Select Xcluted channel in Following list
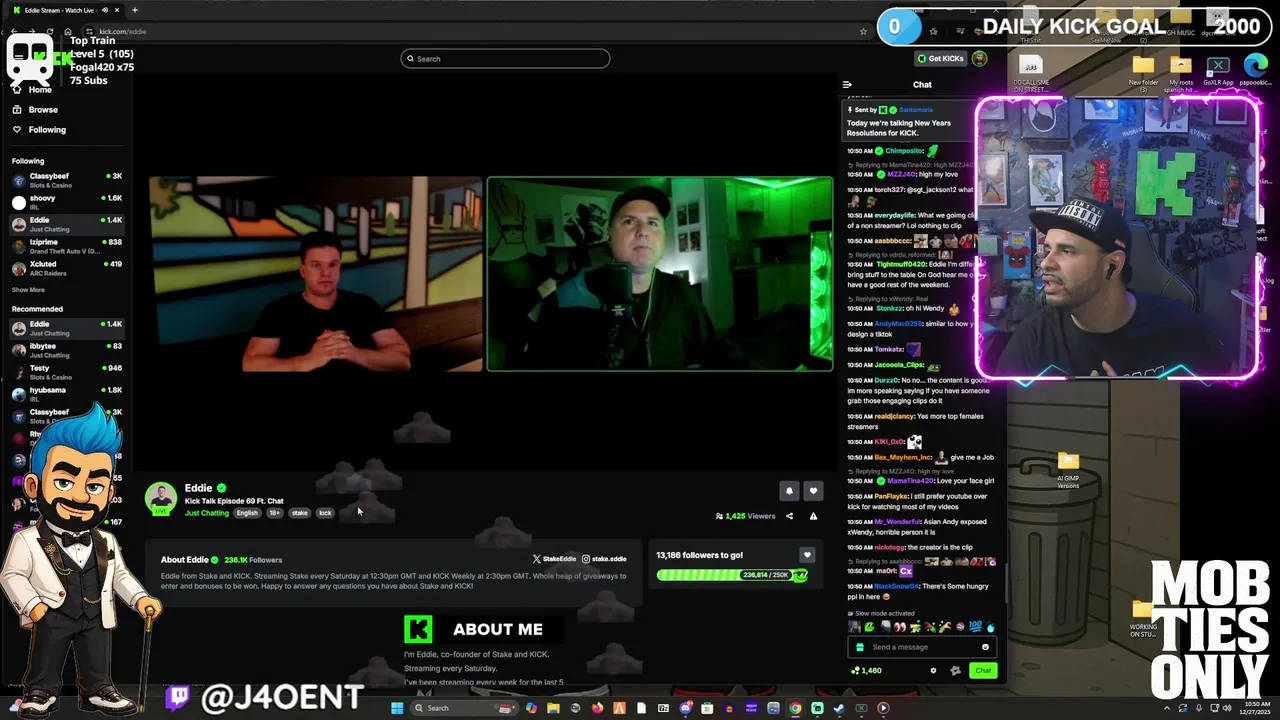The height and width of the screenshot is (720, 1280). [66, 268]
